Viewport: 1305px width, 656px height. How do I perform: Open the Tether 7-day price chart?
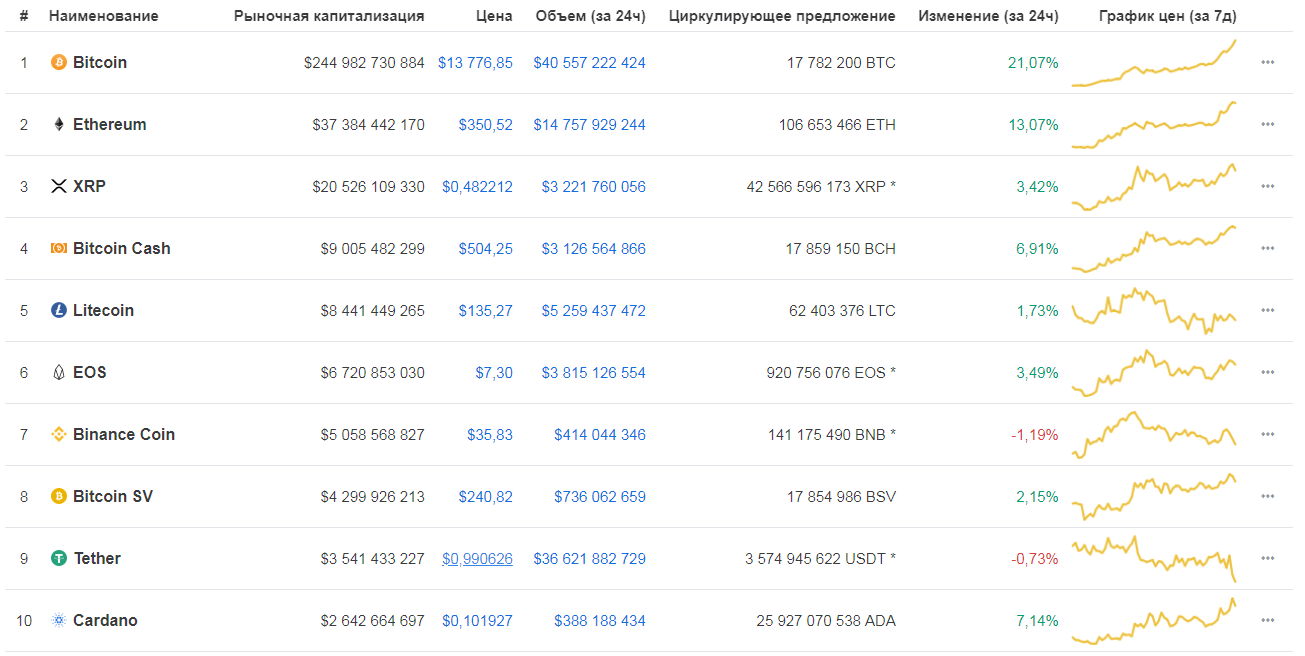tap(1154, 559)
